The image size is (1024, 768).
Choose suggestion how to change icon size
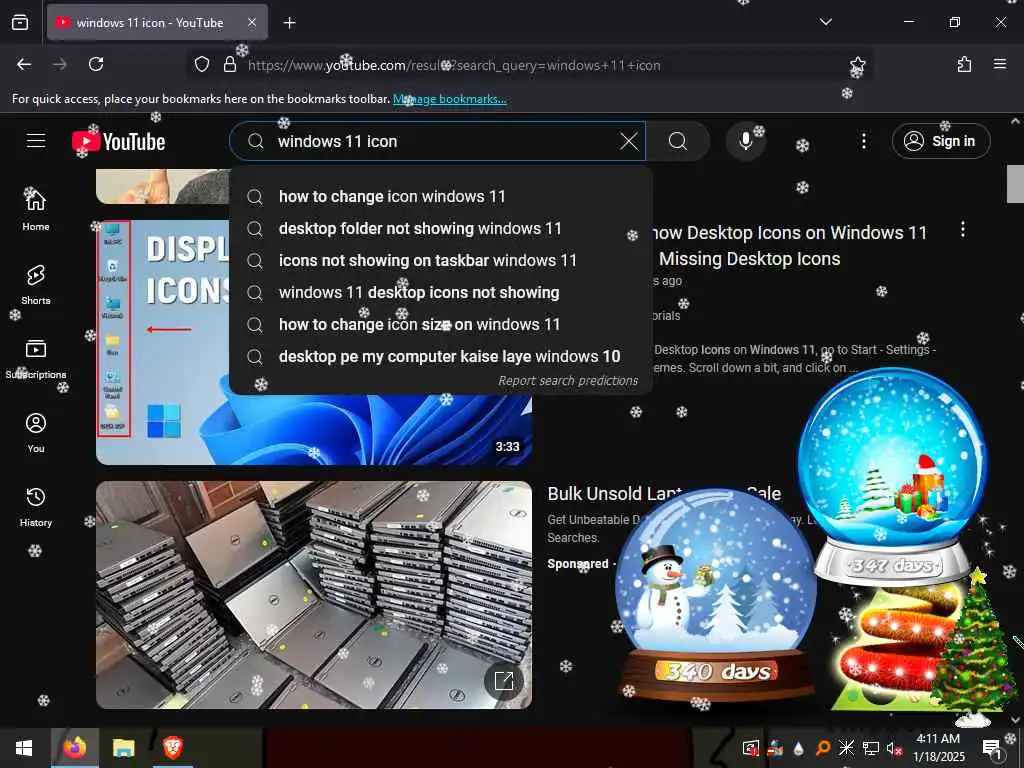(x=441, y=325)
